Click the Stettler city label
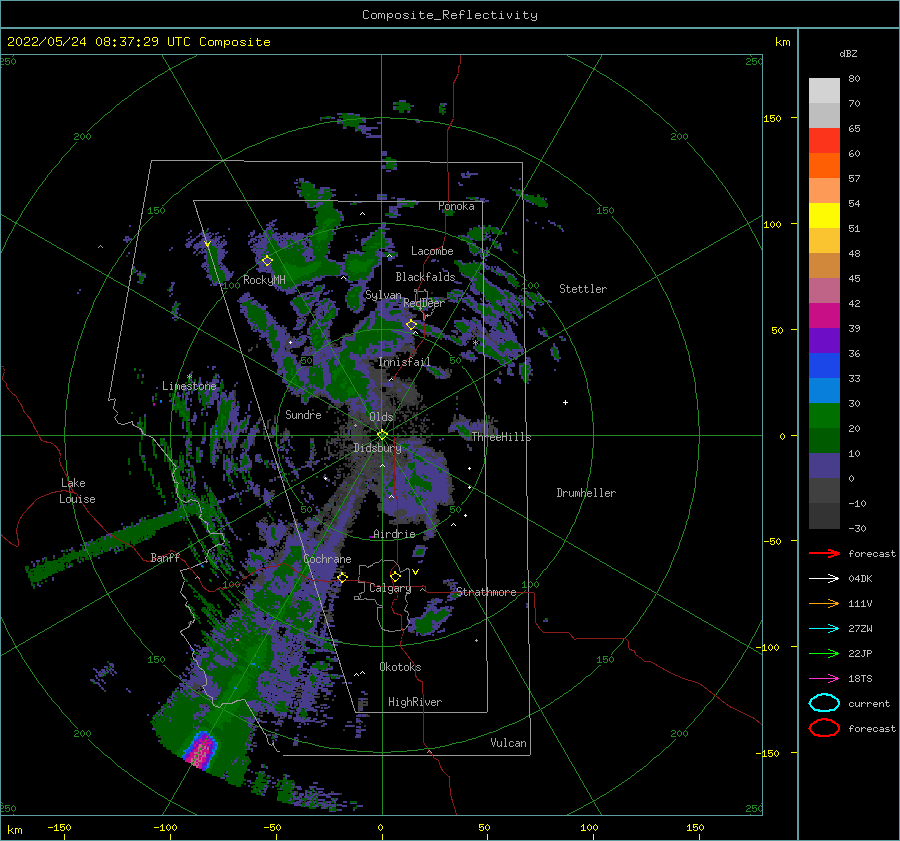Viewport: 900px width, 841px height. (583, 289)
